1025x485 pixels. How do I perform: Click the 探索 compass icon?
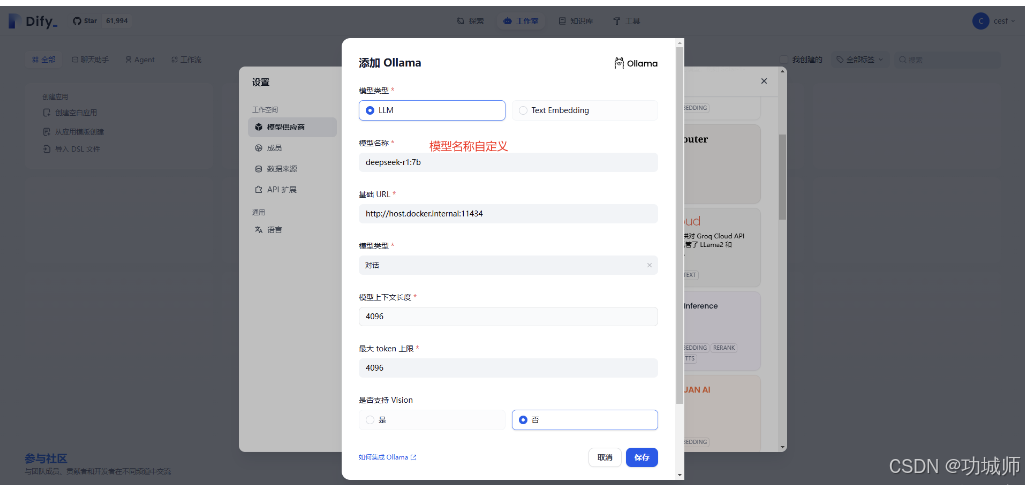pyautogui.click(x=461, y=21)
